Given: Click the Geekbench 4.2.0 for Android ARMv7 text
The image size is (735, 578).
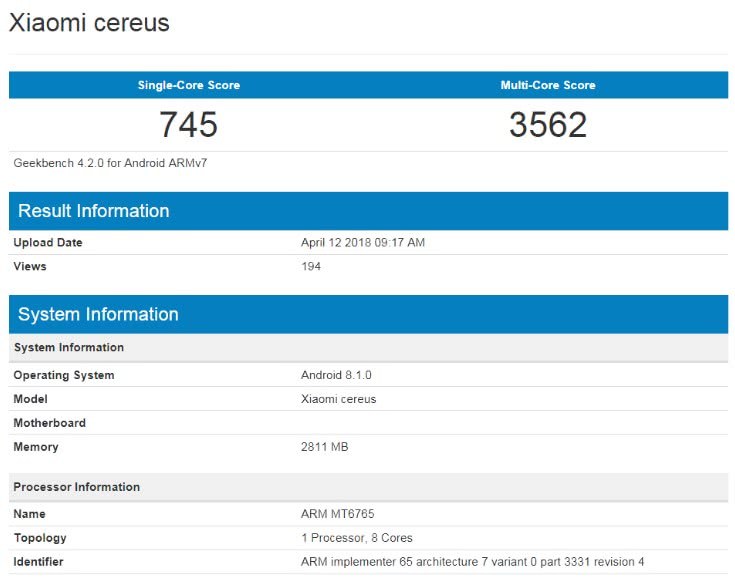Looking at the screenshot, I should click(x=110, y=162).
